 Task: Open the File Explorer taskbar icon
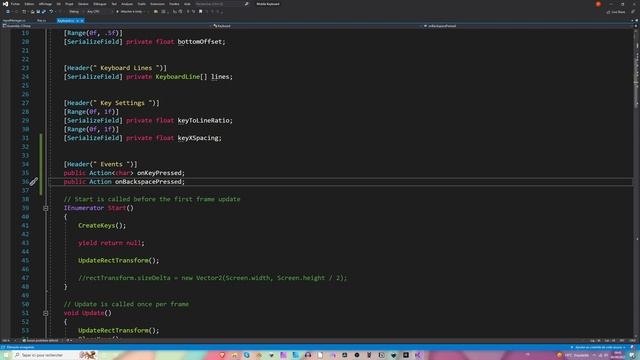234,355
